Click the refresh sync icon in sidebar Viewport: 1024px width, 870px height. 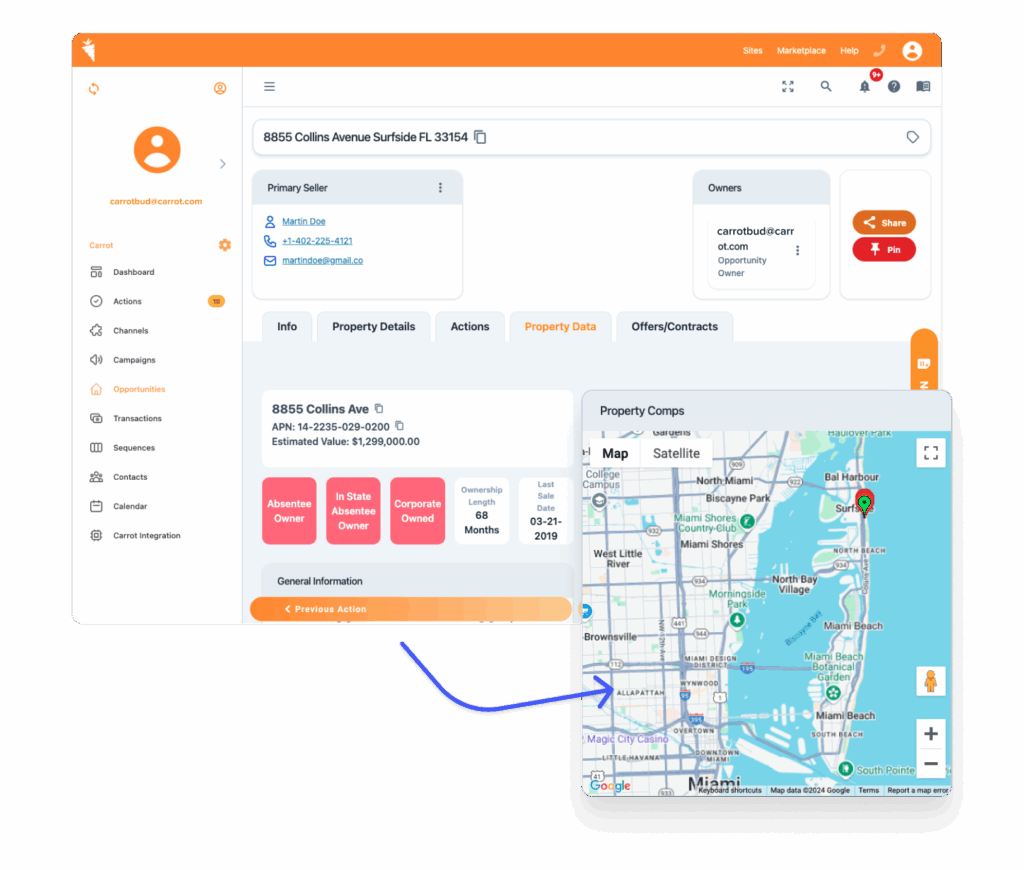[94, 89]
